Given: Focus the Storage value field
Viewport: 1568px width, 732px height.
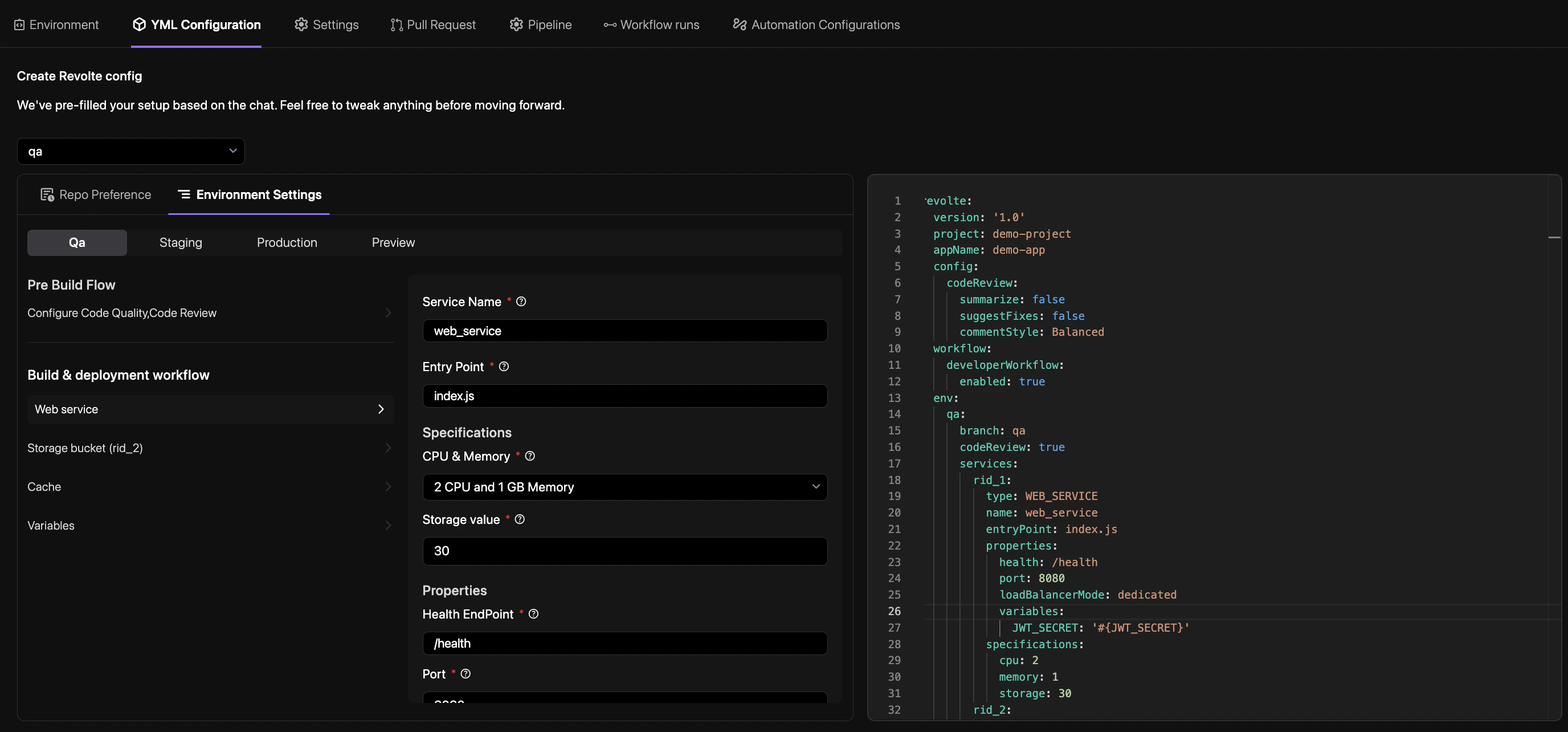Looking at the screenshot, I should tap(624, 551).
